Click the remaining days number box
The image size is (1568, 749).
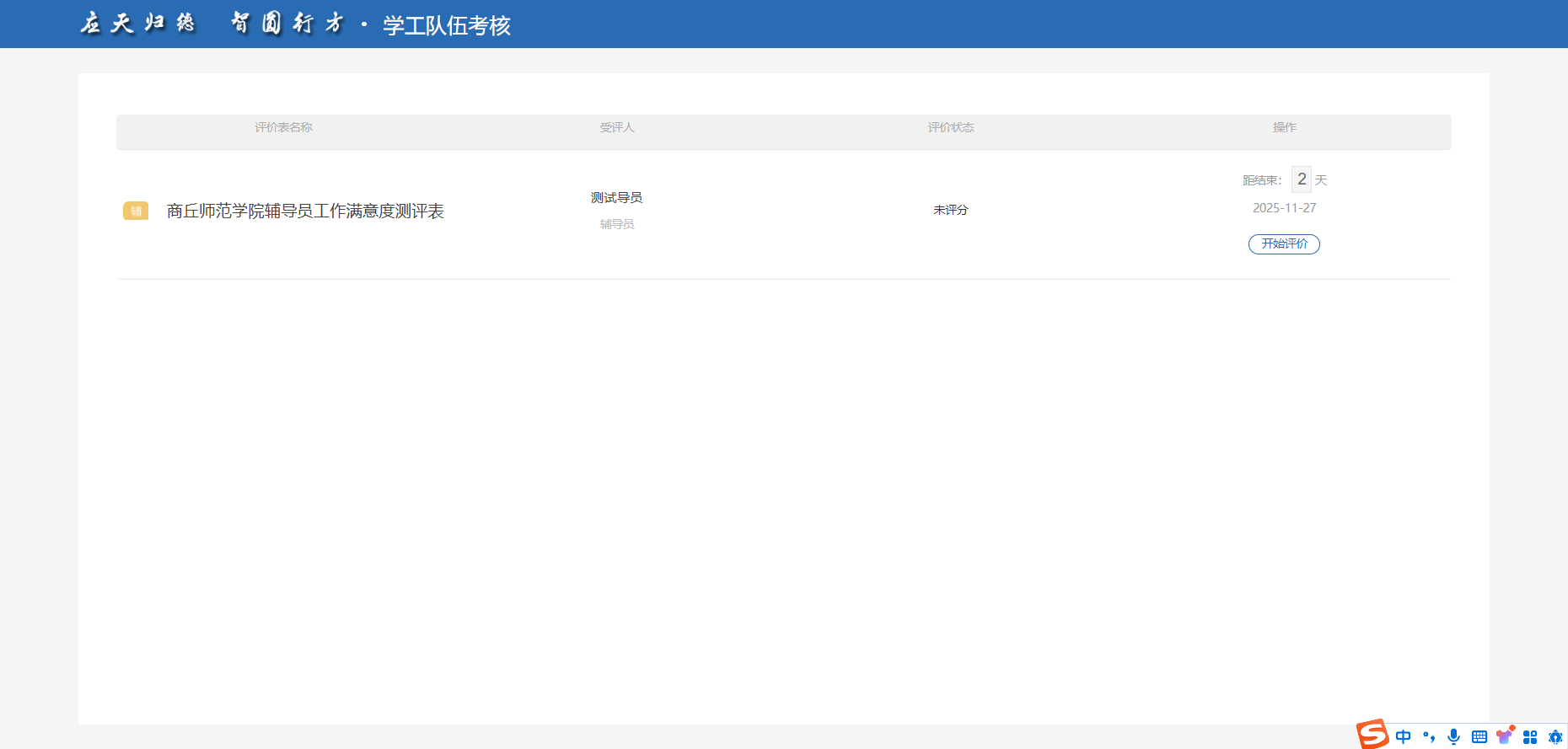(x=1301, y=179)
